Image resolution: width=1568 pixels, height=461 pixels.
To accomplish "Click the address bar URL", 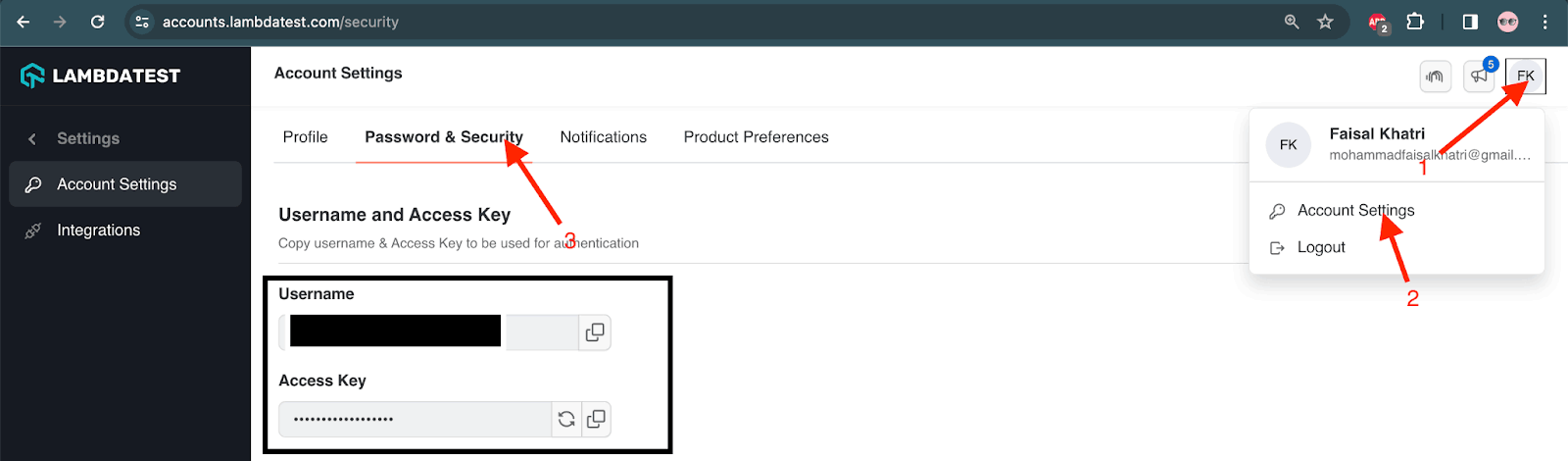I will 280,22.
